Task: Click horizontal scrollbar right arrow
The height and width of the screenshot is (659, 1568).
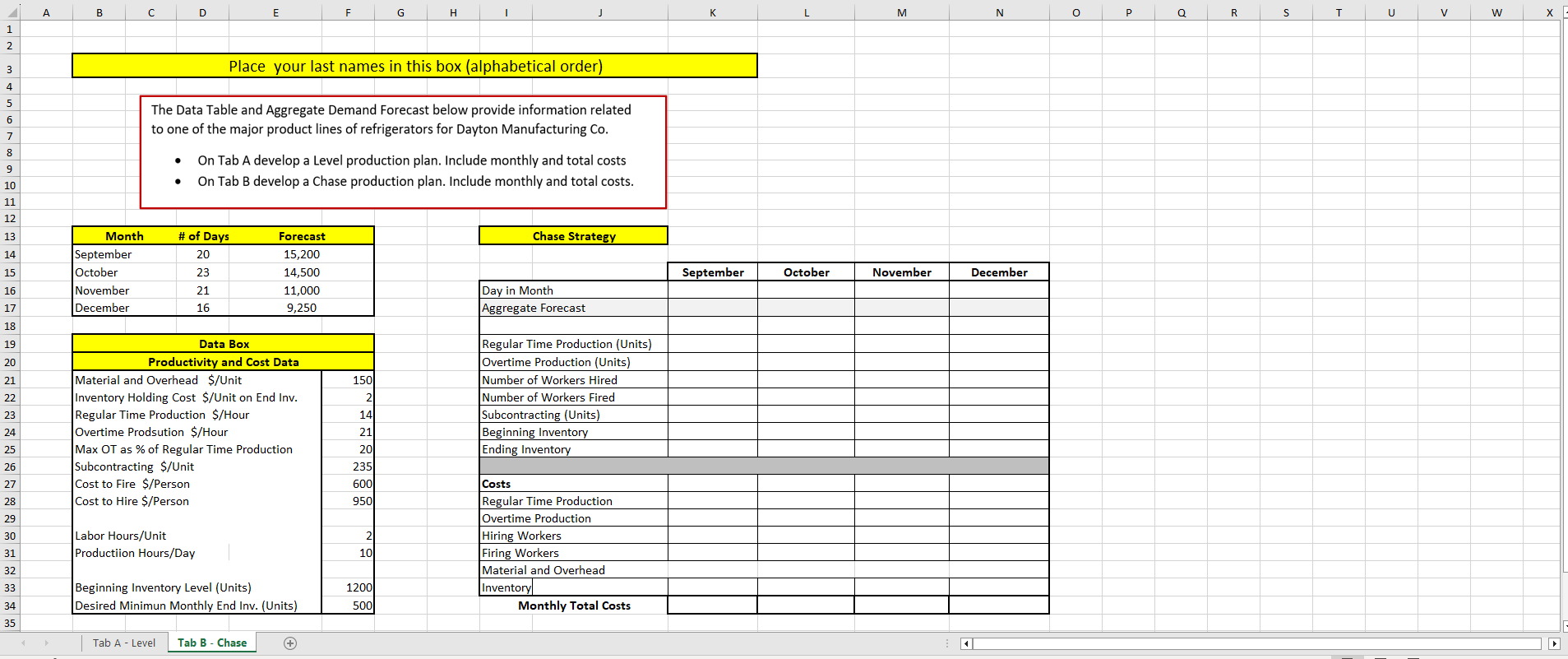Action: click(1554, 643)
